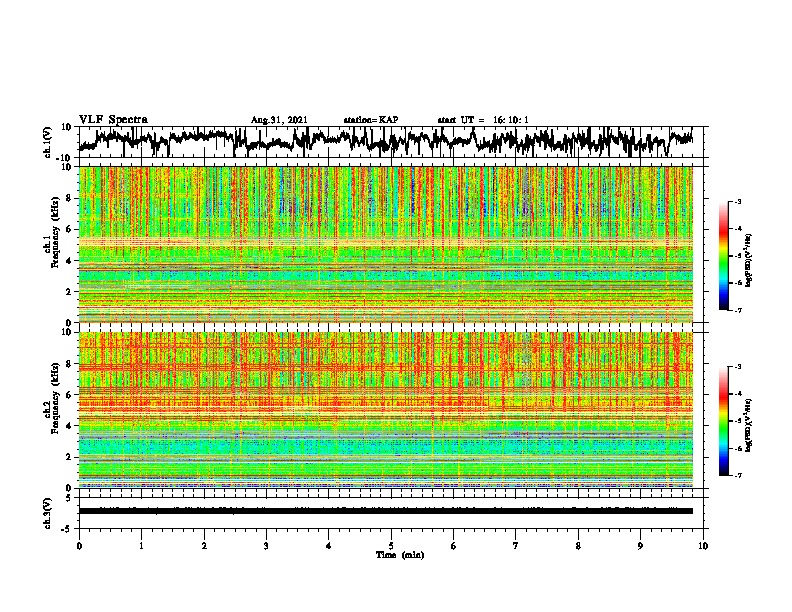Click the "-3" label on ch.2 color bar
This screenshot has height=612, width=792.
coord(737,367)
